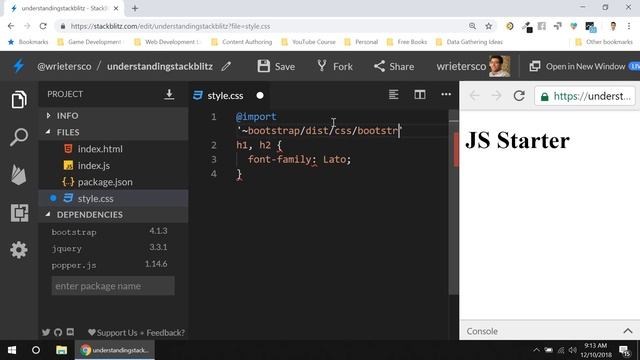Go back in the preview pane
This screenshot has width=640, height=360.
click(x=474, y=96)
